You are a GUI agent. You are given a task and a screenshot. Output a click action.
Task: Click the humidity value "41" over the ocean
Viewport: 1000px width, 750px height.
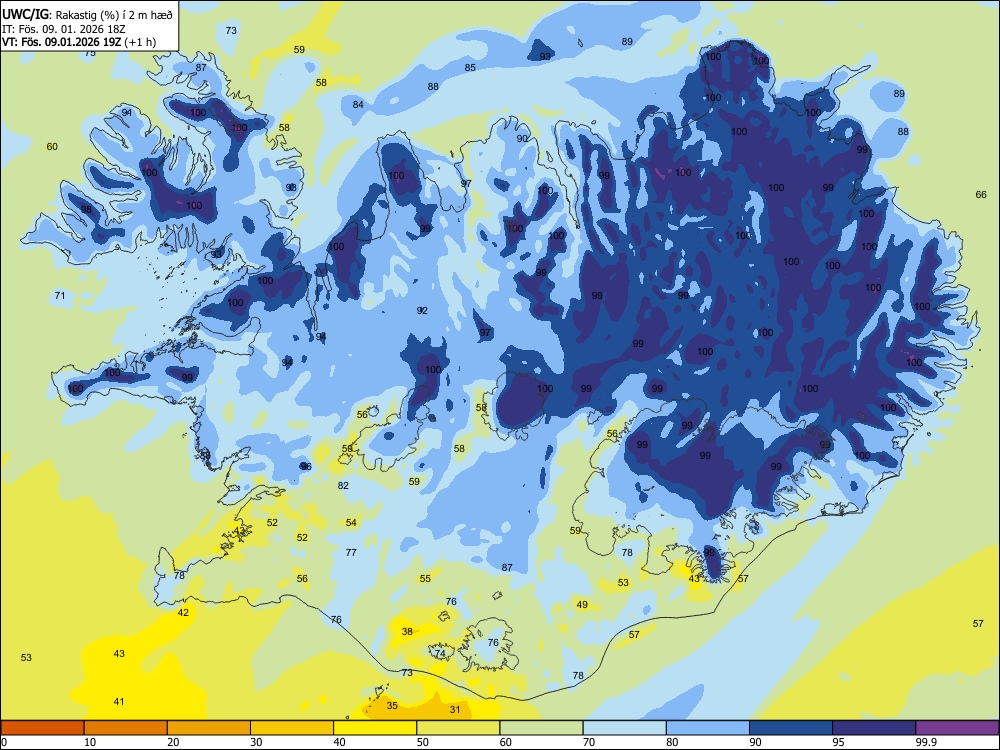click(x=119, y=702)
